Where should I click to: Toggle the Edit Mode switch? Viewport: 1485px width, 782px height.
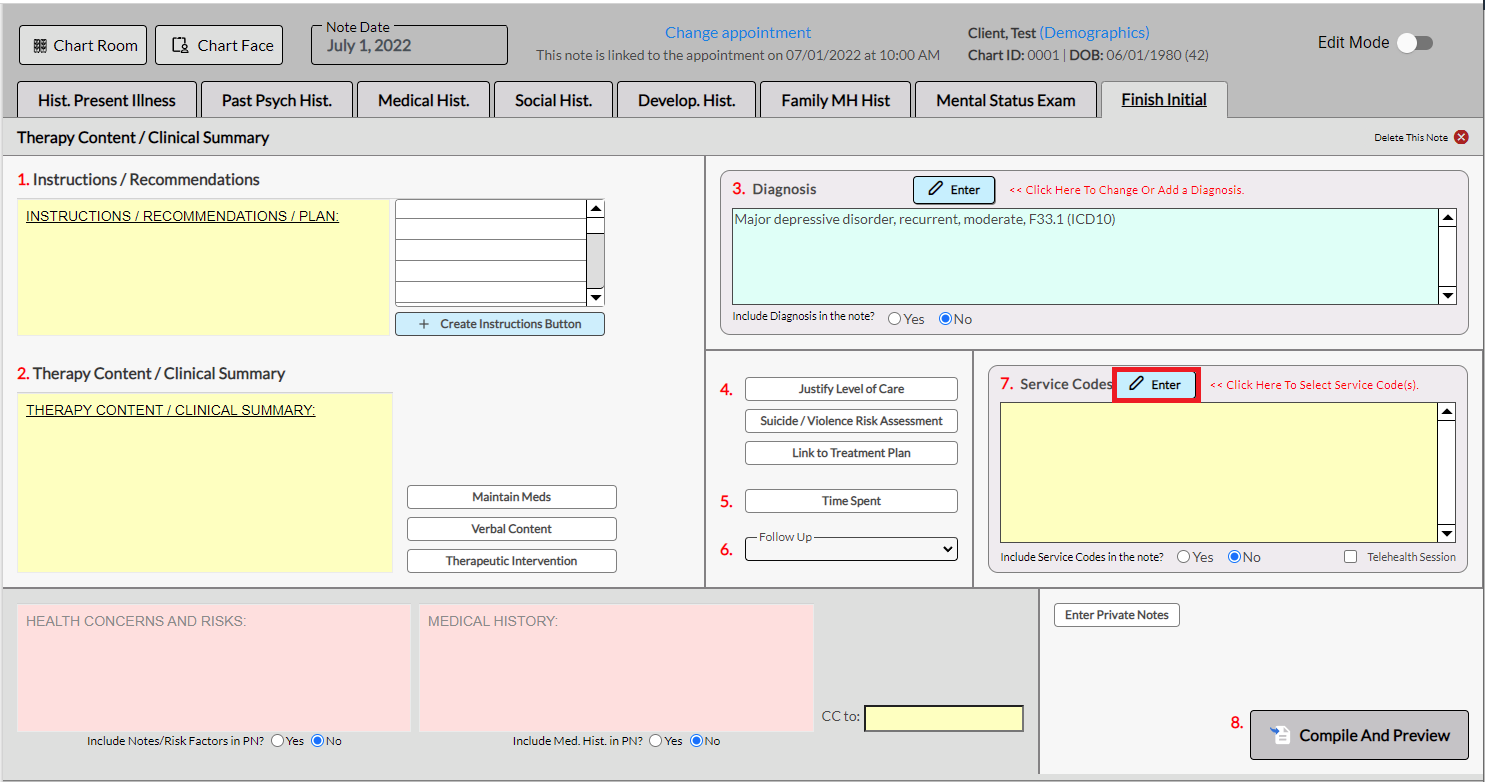pos(1414,43)
